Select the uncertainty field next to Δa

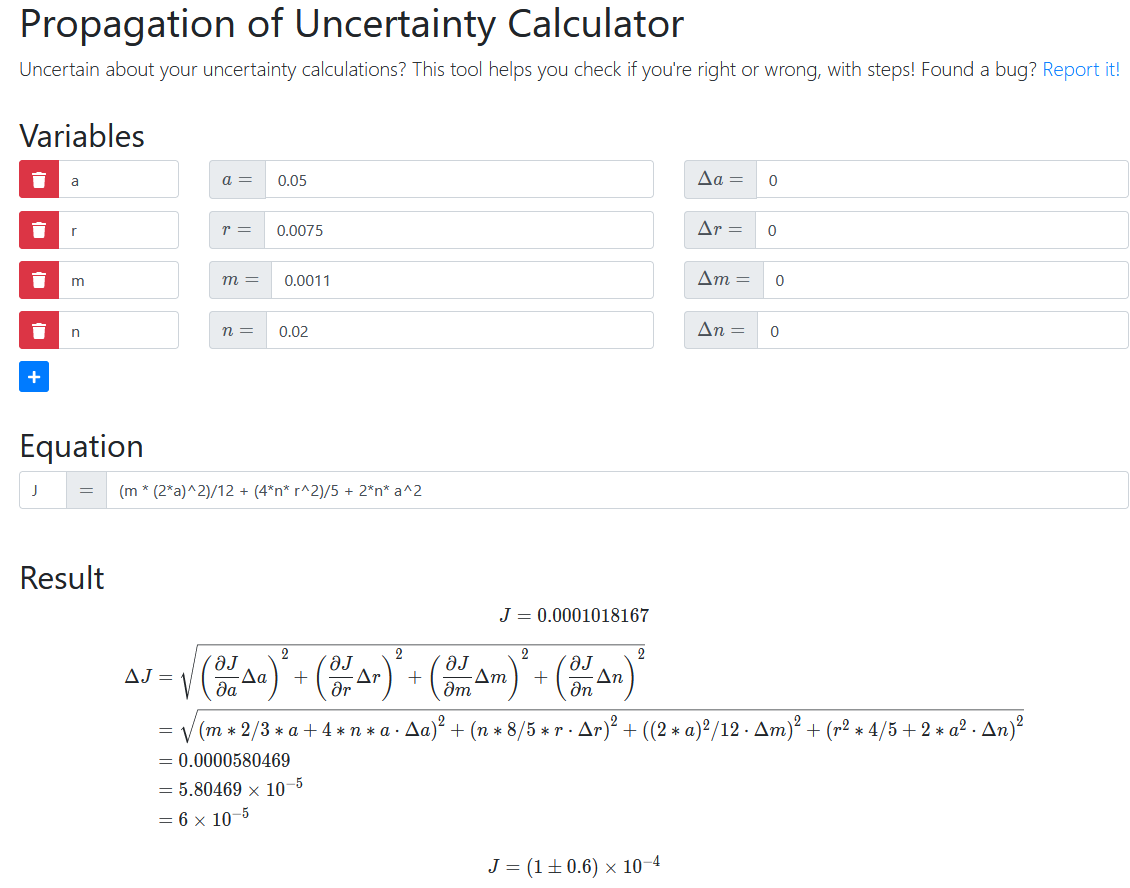(940, 179)
